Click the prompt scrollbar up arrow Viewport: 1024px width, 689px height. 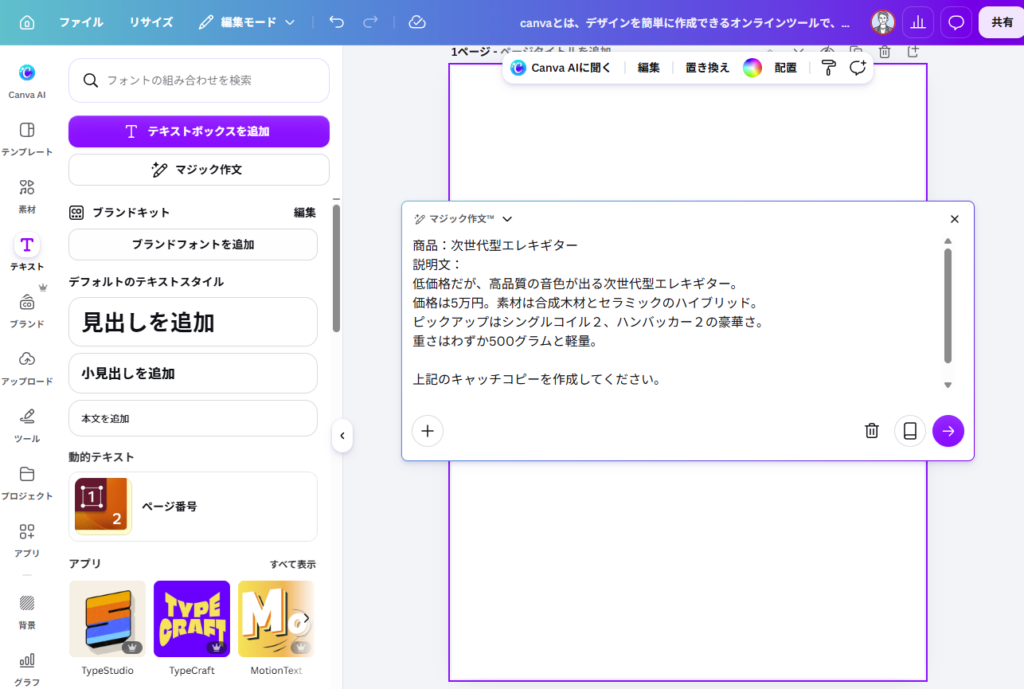tap(948, 242)
